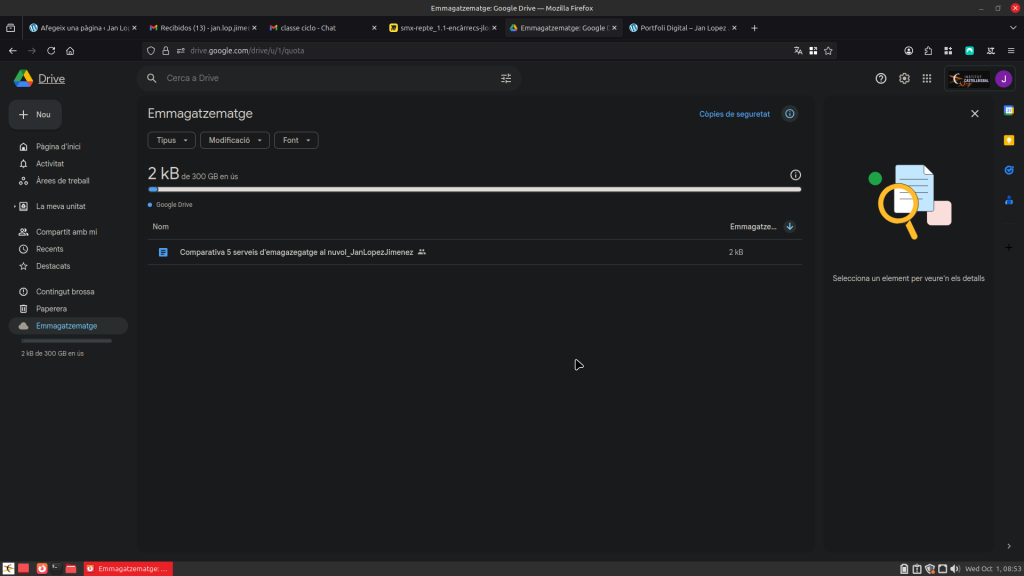Open Google Calendar in side panel
The height and width of the screenshot is (576, 1024).
(x=1009, y=110)
